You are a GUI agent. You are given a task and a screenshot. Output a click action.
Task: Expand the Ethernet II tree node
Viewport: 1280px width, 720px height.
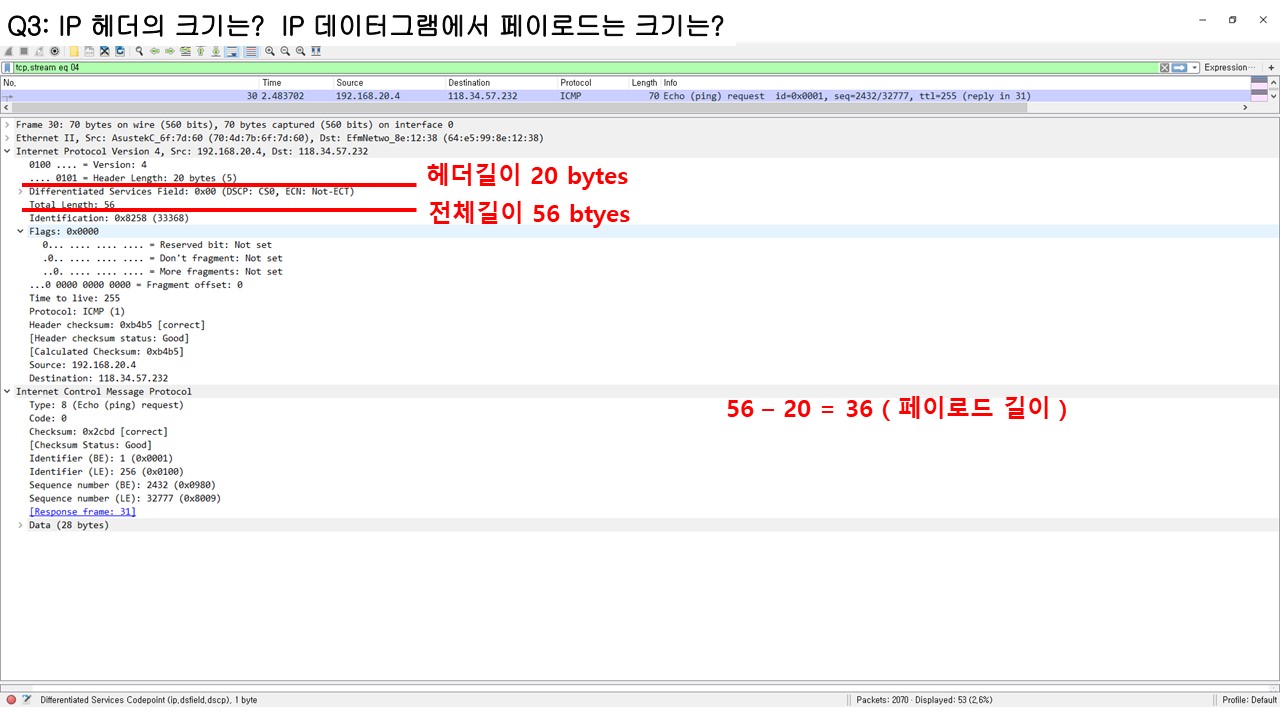tap(7, 138)
